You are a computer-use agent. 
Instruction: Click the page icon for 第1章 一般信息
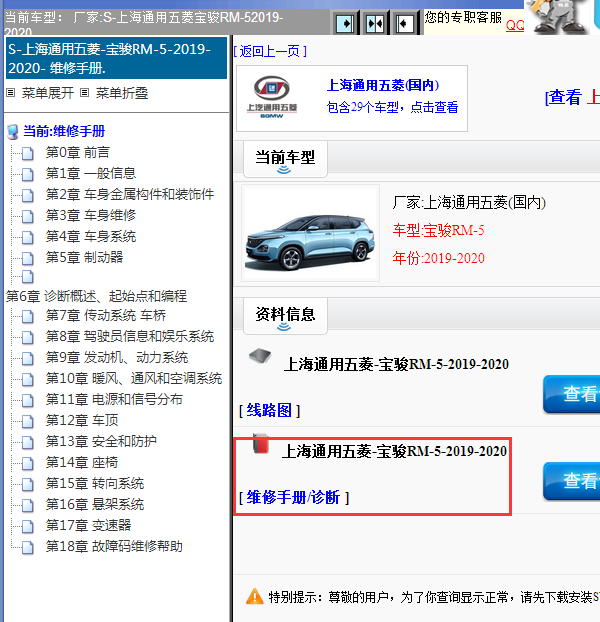[27, 174]
